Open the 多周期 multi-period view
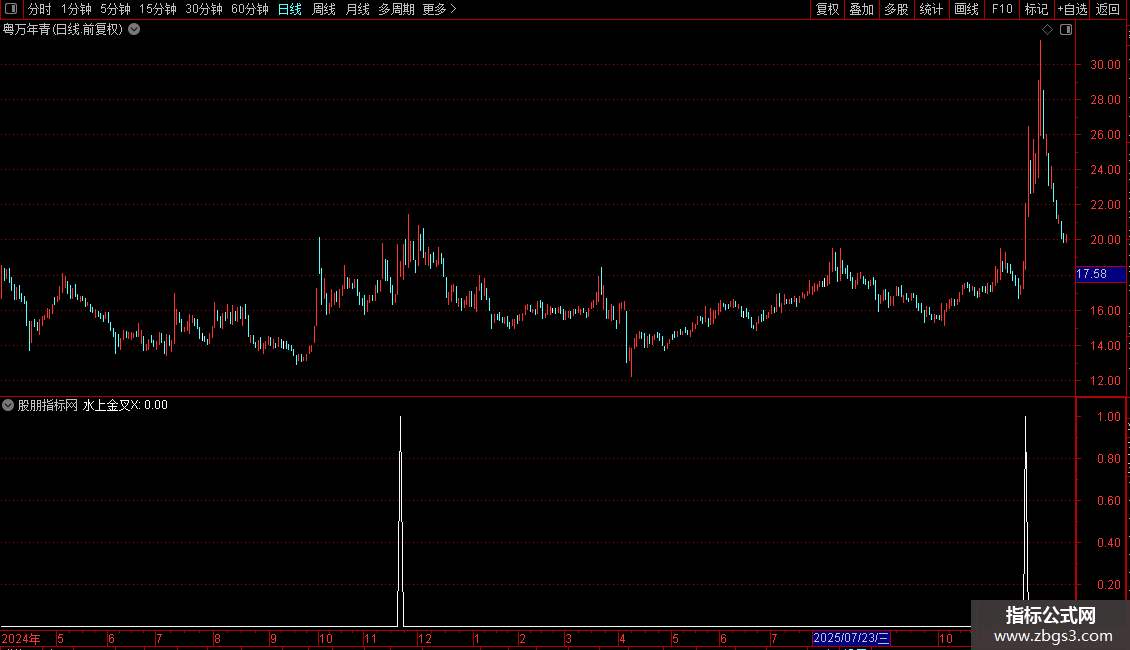 click(x=396, y=9)
